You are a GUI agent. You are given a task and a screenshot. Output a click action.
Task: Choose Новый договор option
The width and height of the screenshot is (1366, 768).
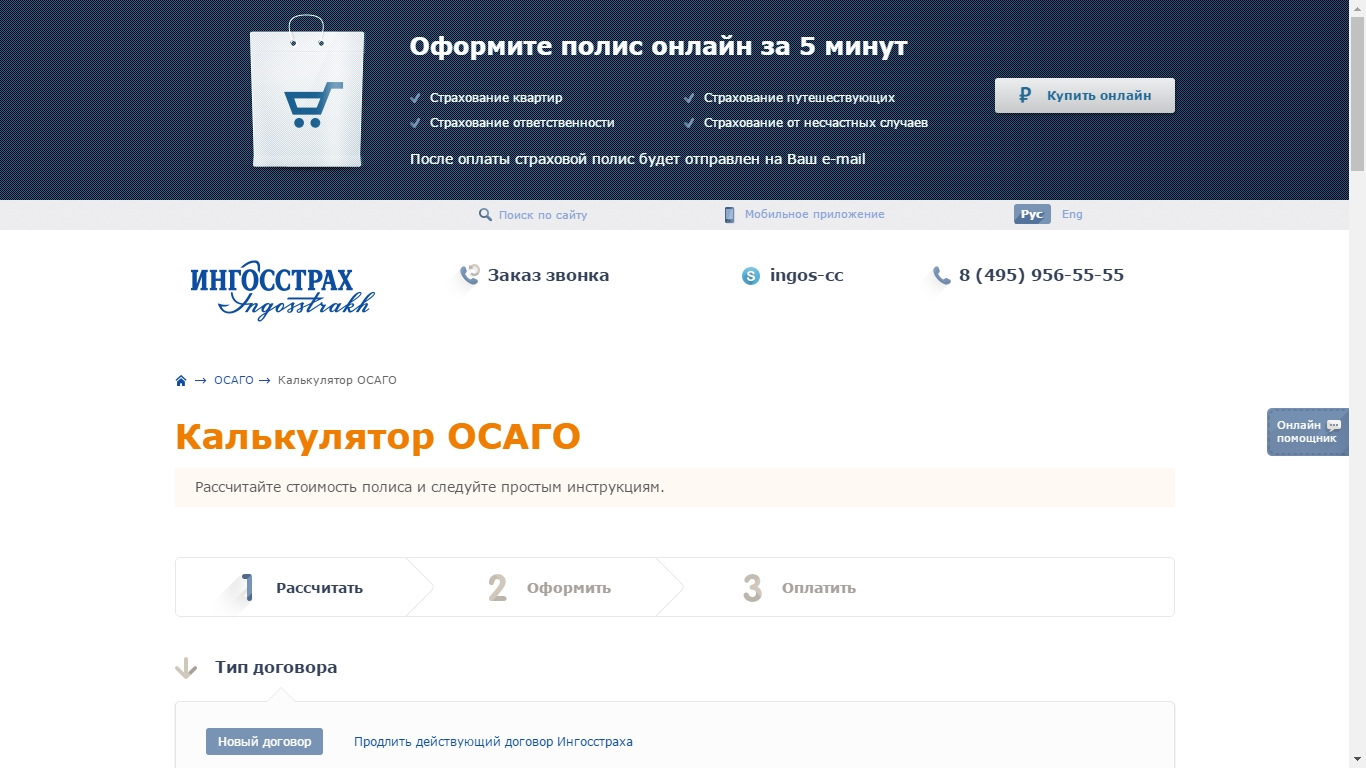click(x=264, y=742)
